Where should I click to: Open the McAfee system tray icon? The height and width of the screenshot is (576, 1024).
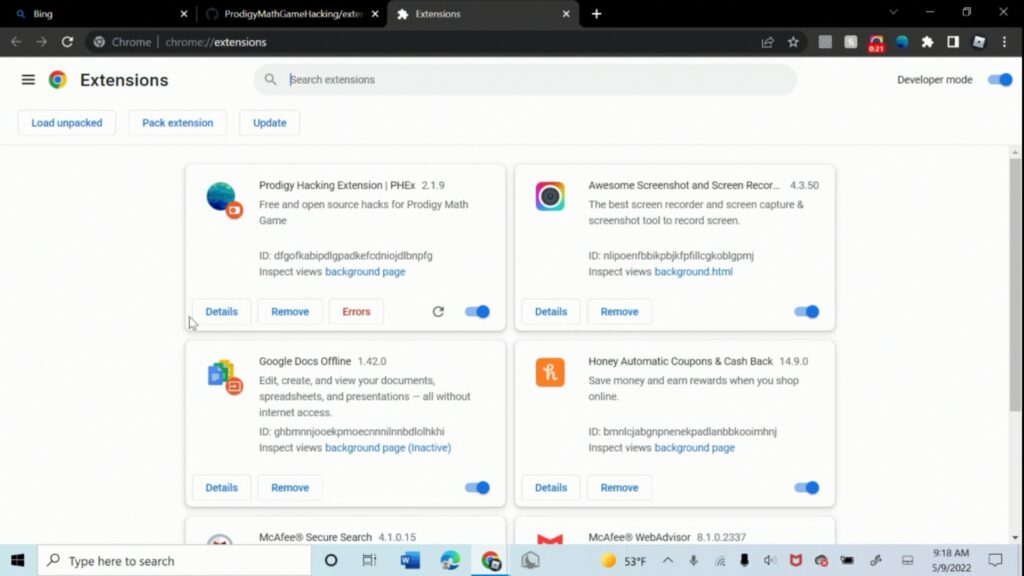[795, 560]
